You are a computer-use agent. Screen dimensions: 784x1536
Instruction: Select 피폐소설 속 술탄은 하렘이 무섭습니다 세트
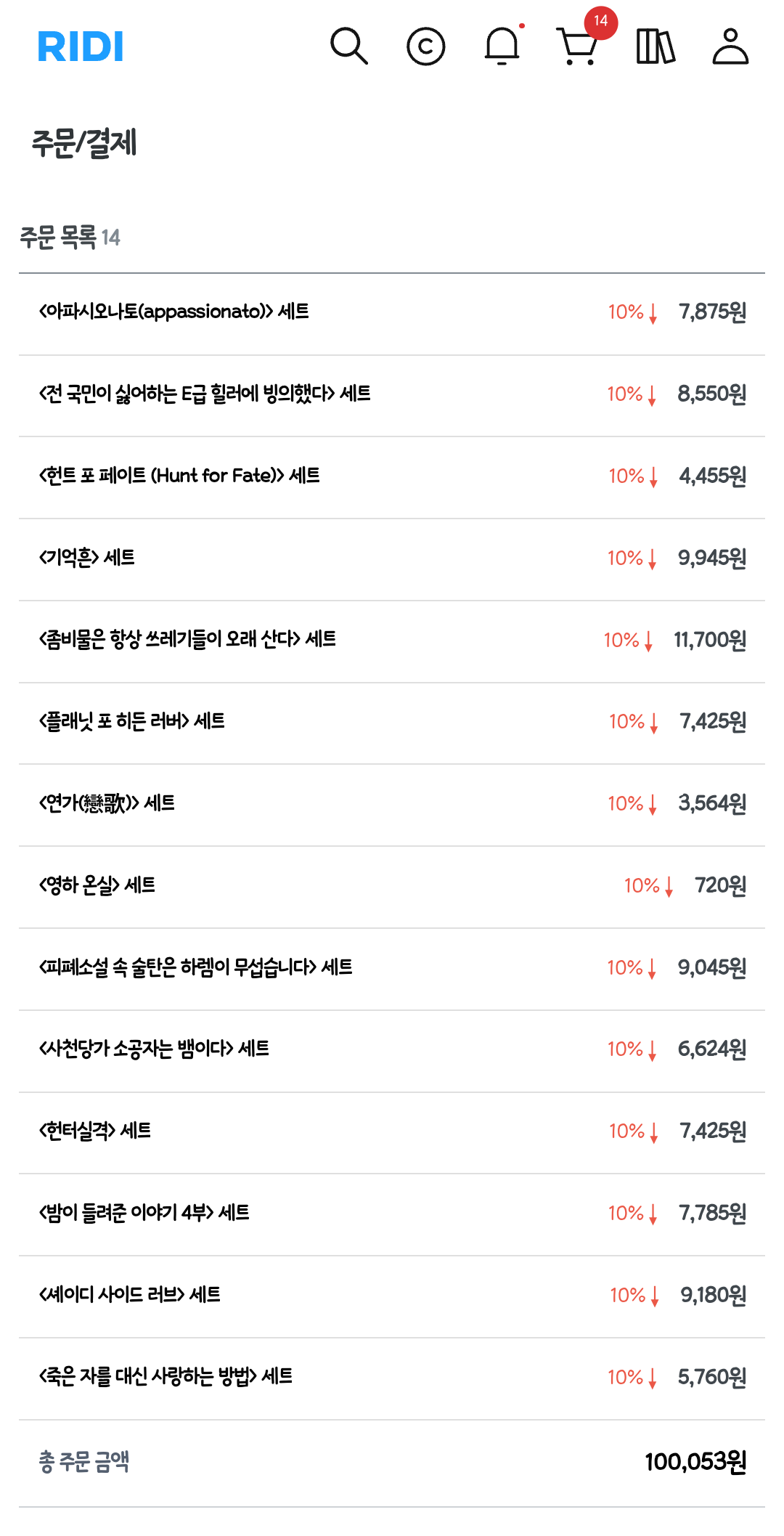click(x=195, y=967)
